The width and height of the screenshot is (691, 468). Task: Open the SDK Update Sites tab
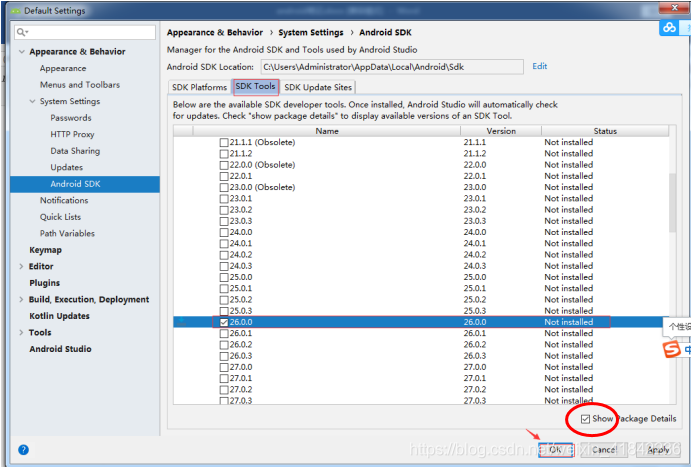coord(318,87)
